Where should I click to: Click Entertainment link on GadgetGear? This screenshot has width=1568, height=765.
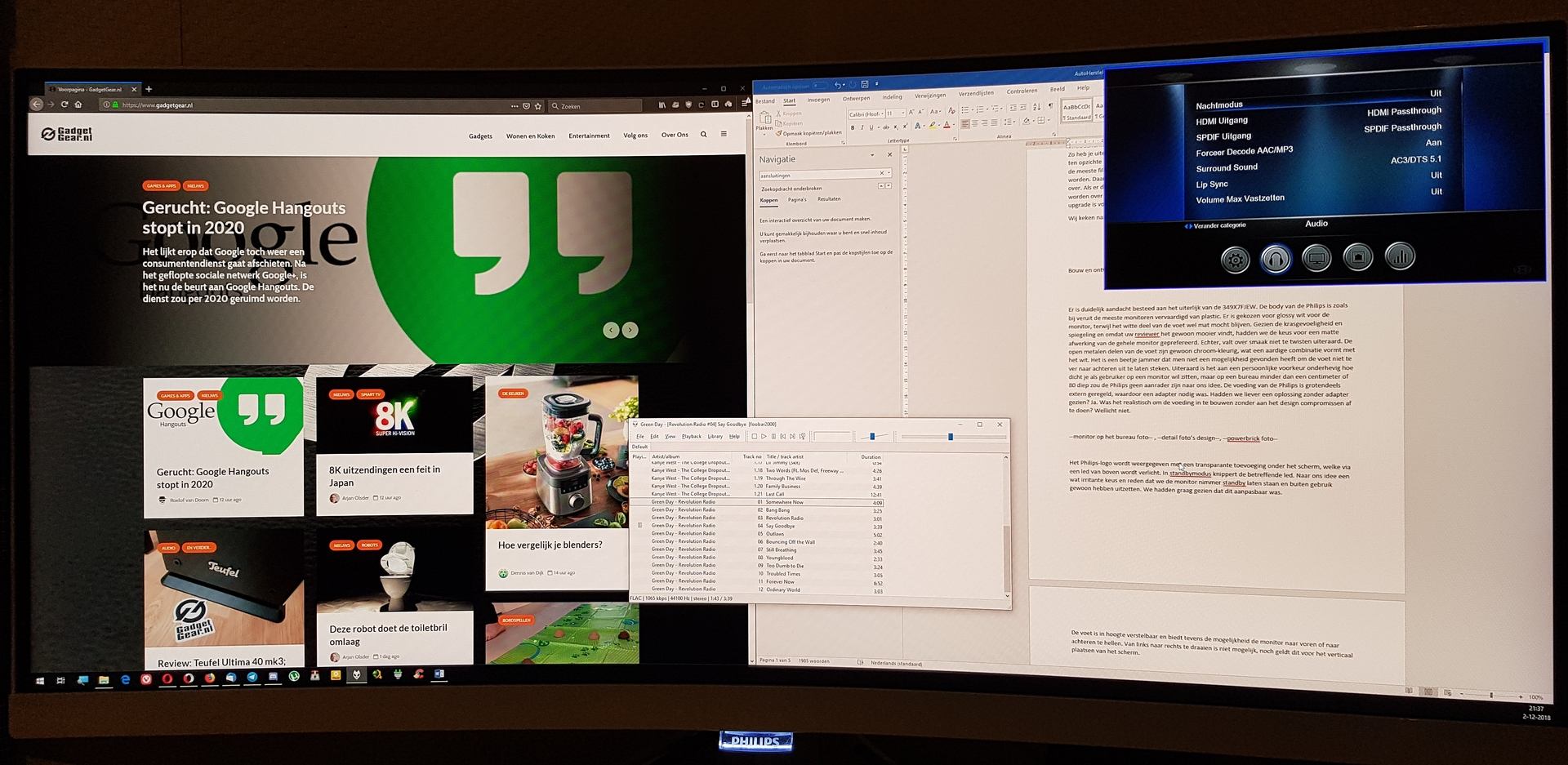pyautogui.click(x=589, y=136)
